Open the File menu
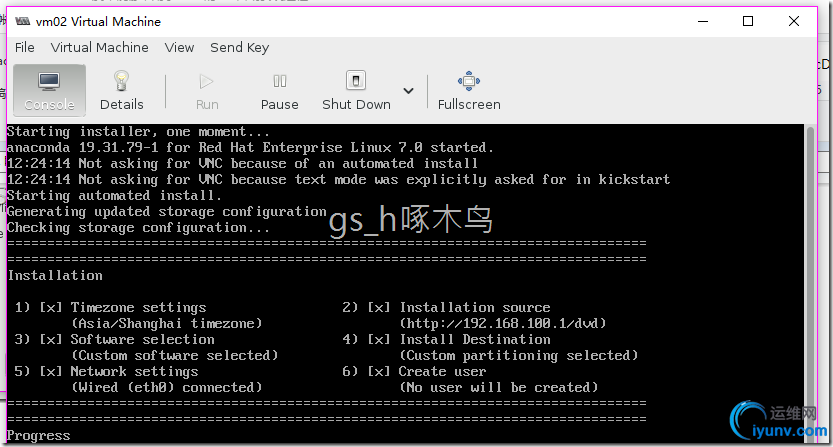The image size is (833, 447). tap(25, 47)
